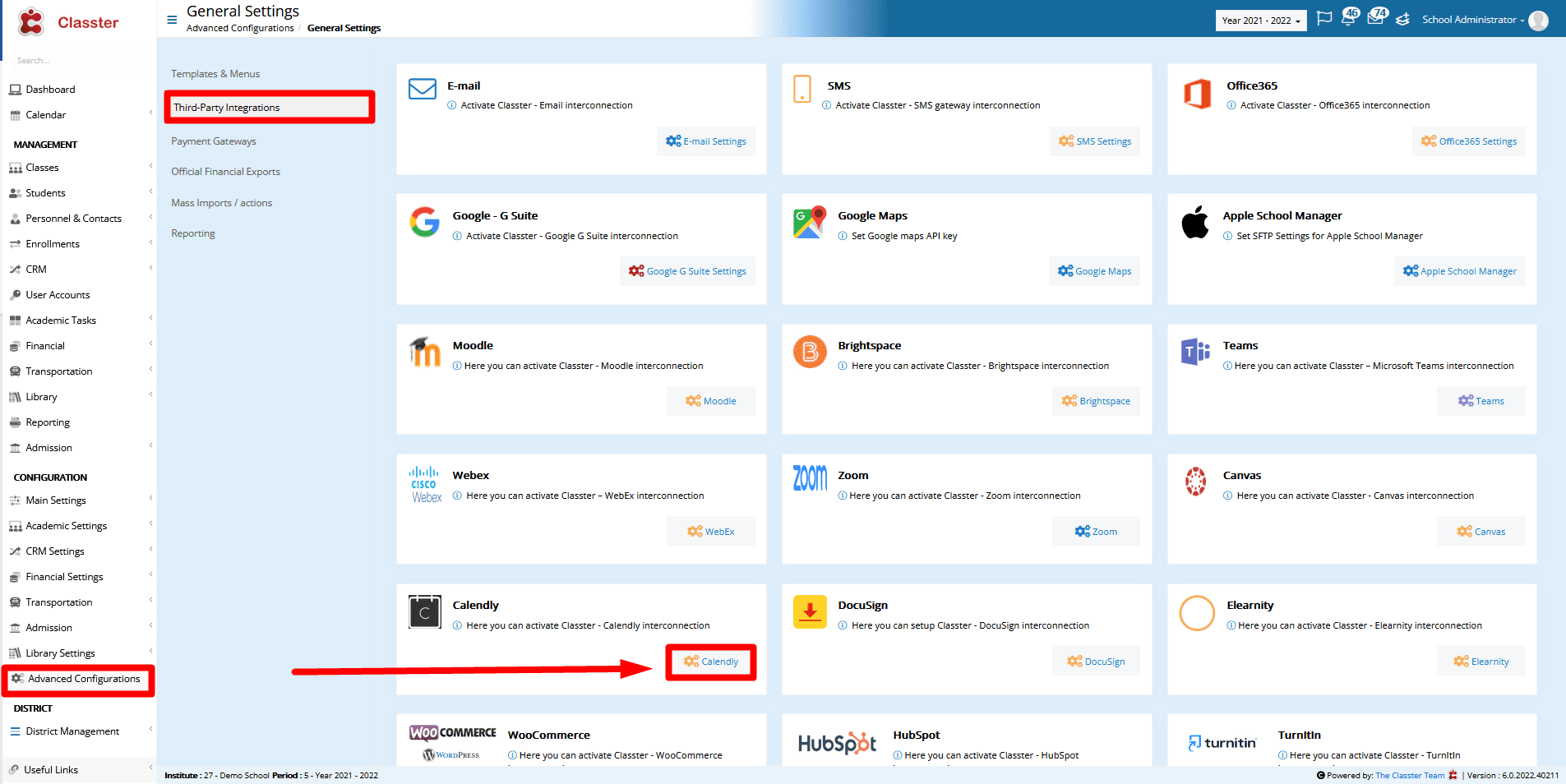Viewport: 1566px width, 784px height.
Task: Open the Moodle settings button
Action: pyautogui.click(x=711, y=401)
